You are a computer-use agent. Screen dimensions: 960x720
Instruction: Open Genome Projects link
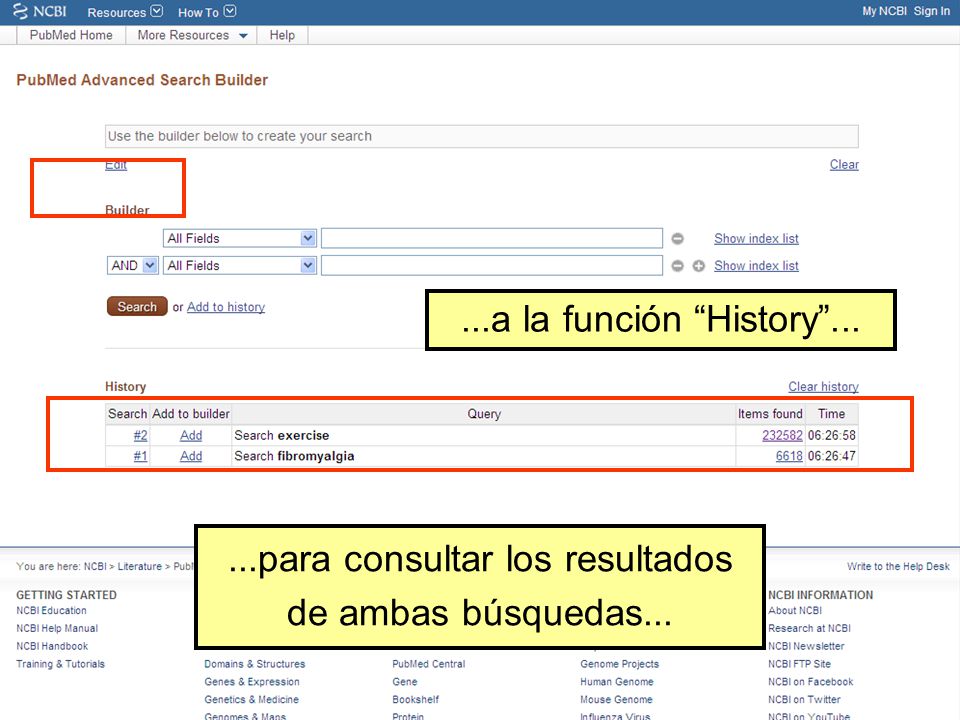620,664
